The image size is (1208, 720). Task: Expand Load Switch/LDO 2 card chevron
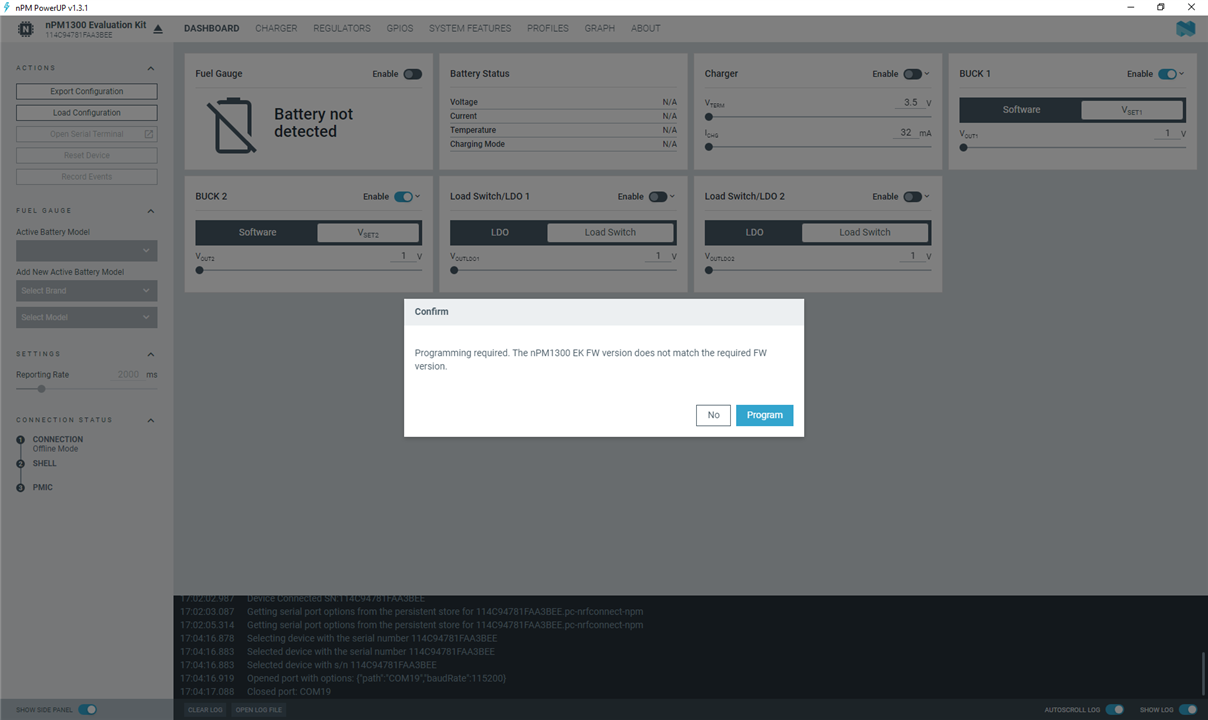coord(928,197)
